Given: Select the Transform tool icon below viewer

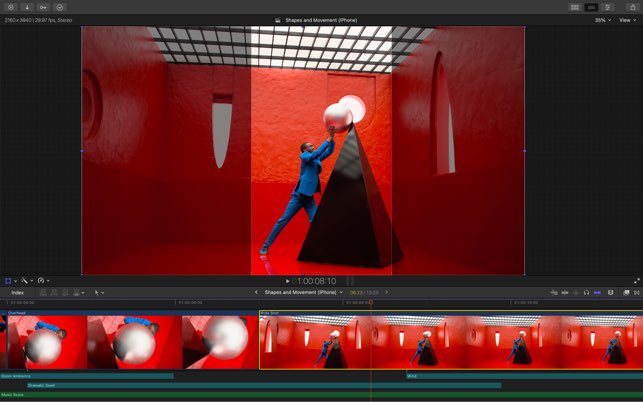Looking at the screenshot, I should click(x=8, y=281).
